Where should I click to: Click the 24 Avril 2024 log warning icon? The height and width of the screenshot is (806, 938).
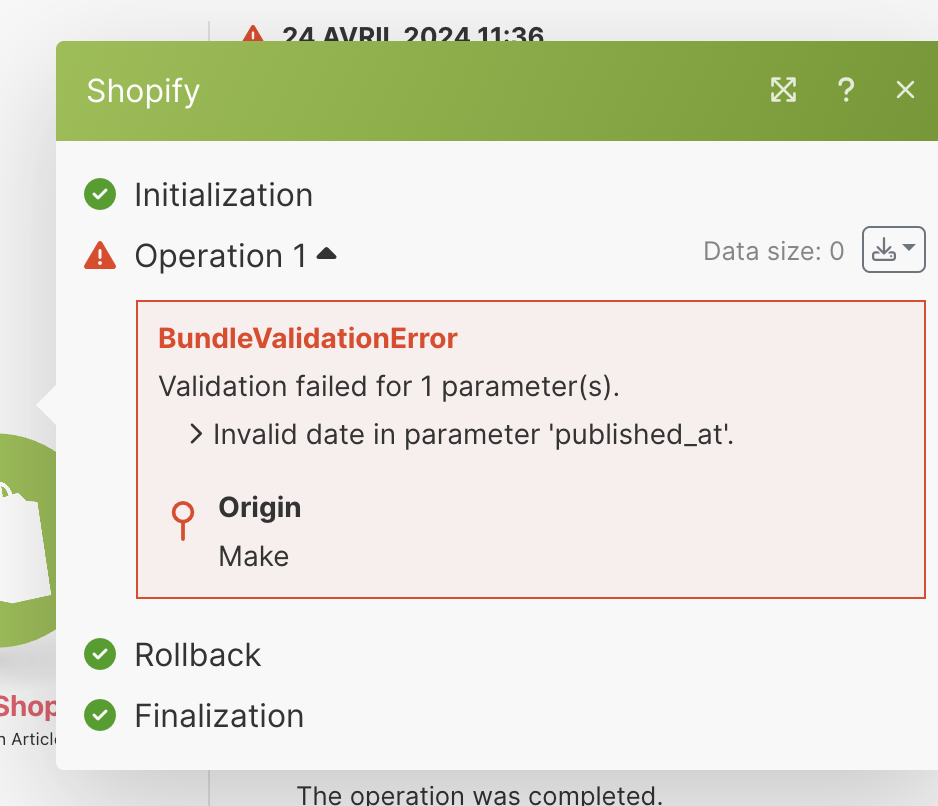click(x=253, y=34)
